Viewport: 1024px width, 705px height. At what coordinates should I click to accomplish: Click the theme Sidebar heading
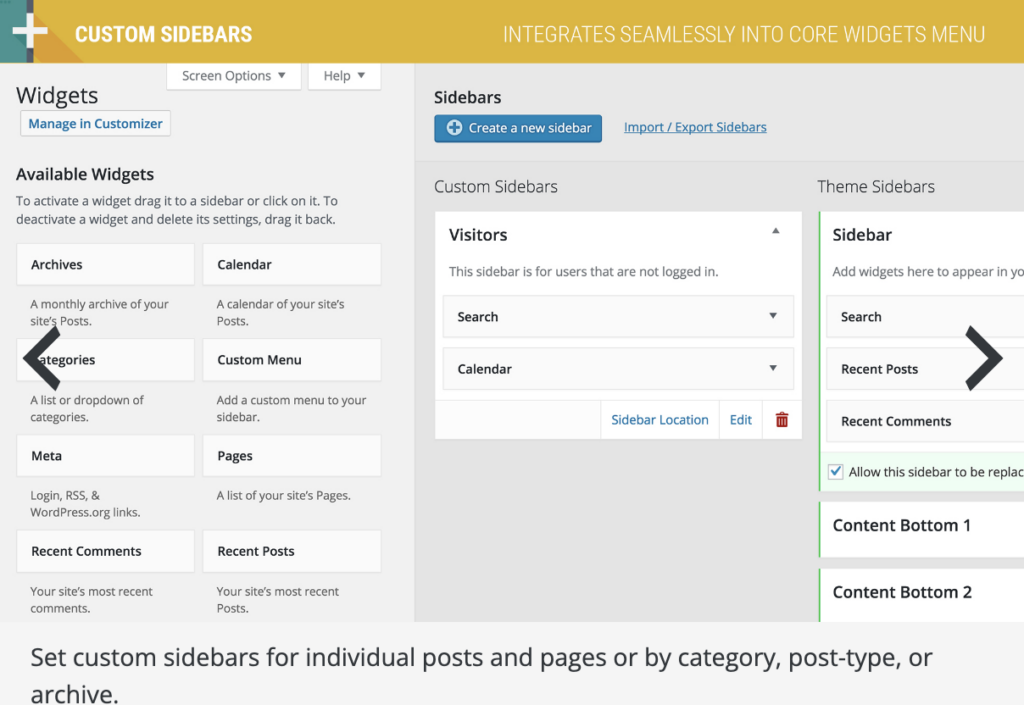pos(862,234)
